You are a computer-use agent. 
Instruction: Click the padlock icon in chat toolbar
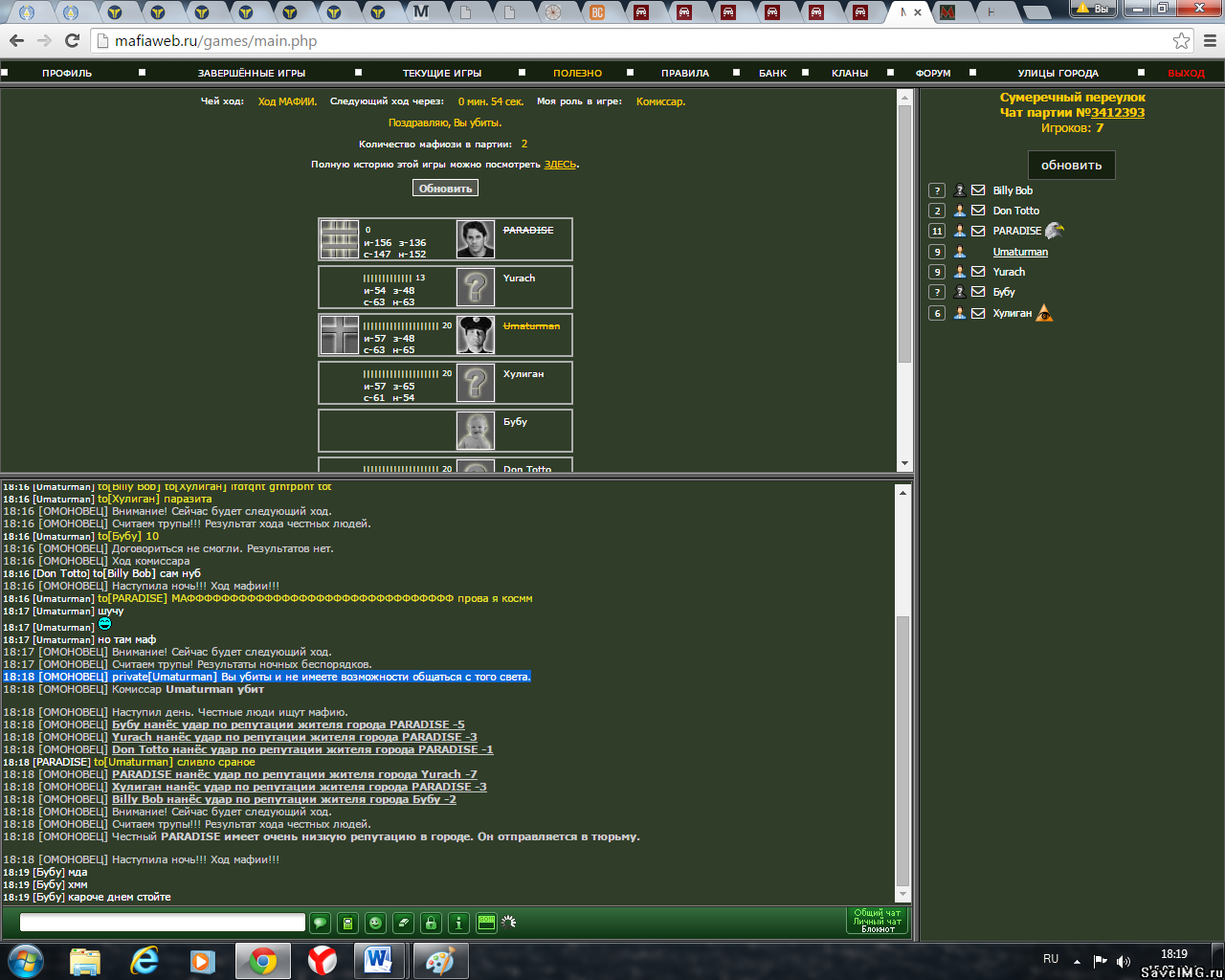click(432, 923)
